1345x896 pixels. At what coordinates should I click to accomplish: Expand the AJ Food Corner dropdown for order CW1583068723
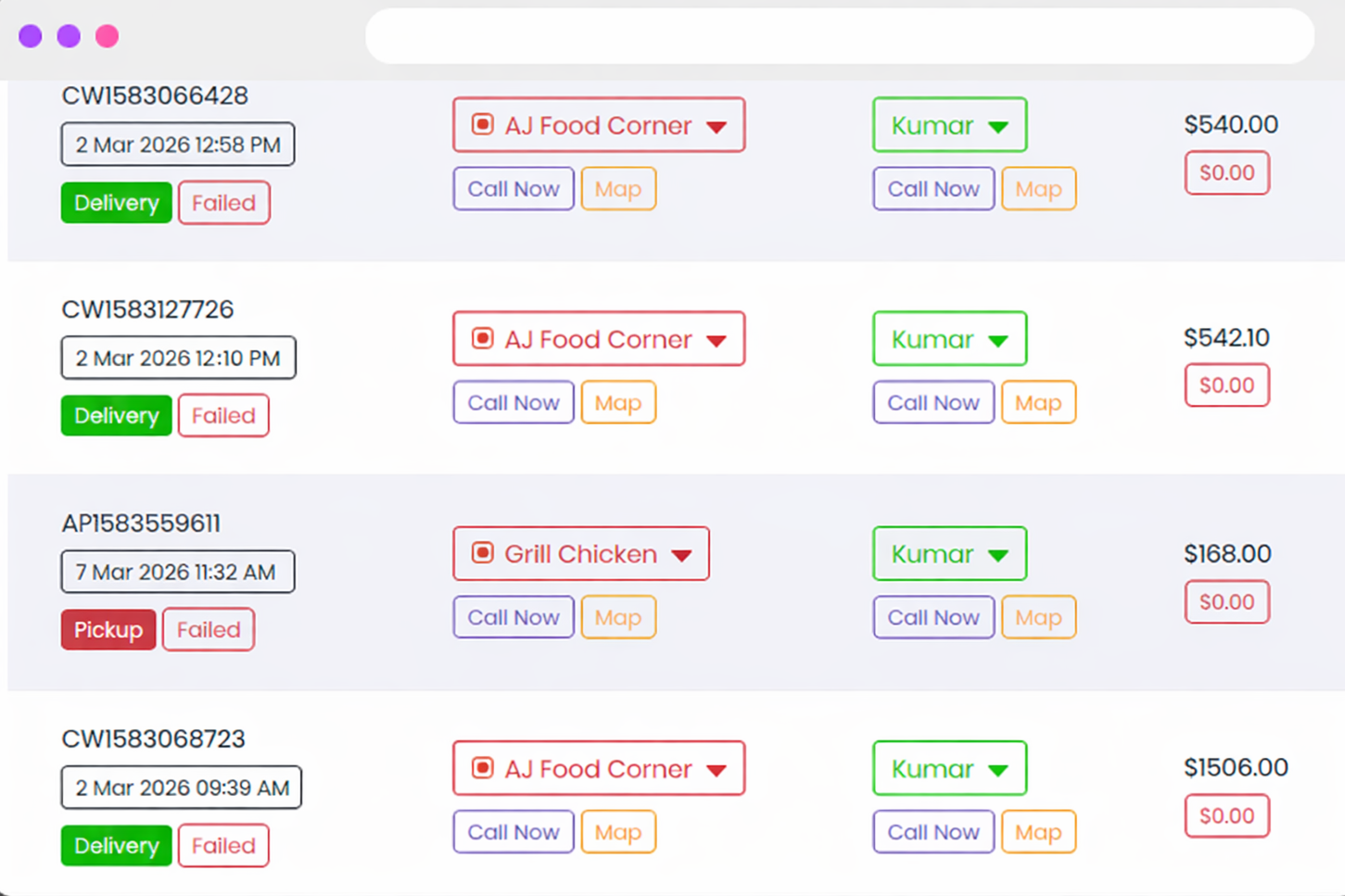716,768
